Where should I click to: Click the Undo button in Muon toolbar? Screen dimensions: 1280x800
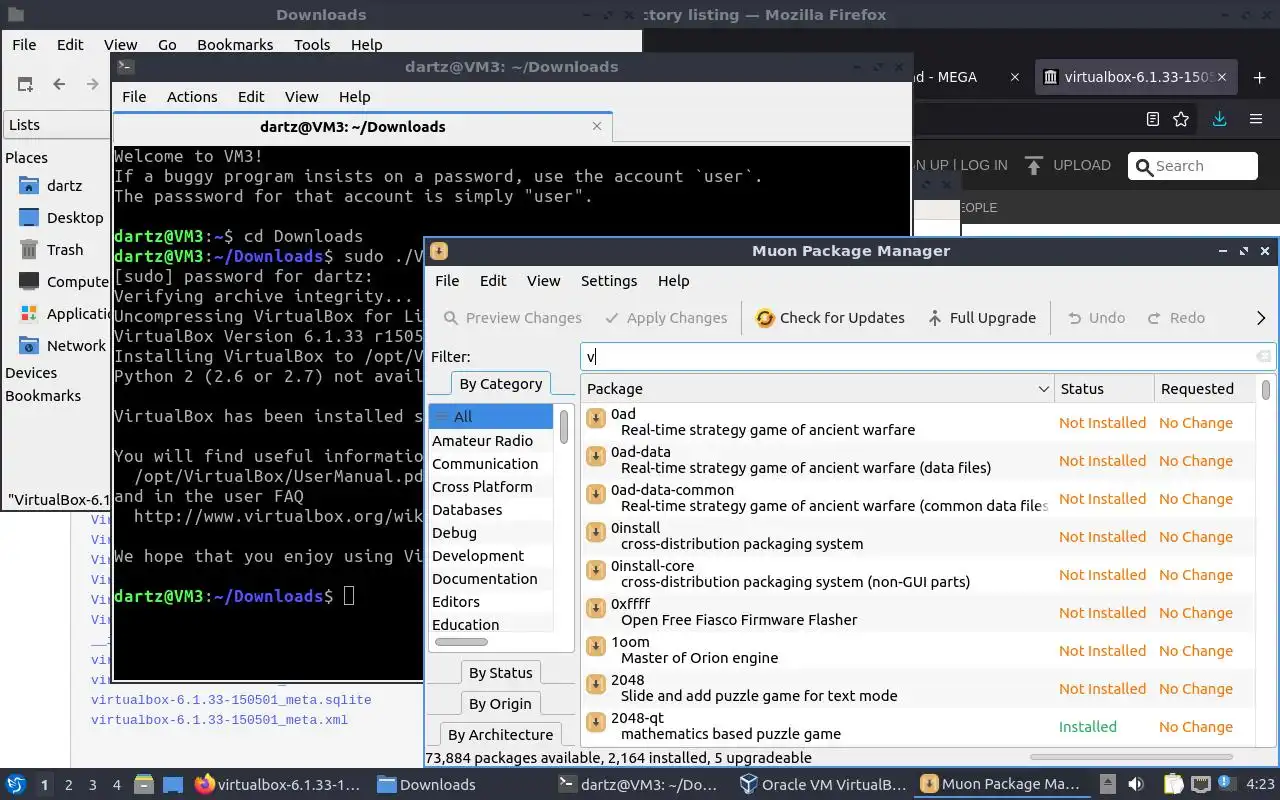pyautogui.click(x=1096, y=318)
